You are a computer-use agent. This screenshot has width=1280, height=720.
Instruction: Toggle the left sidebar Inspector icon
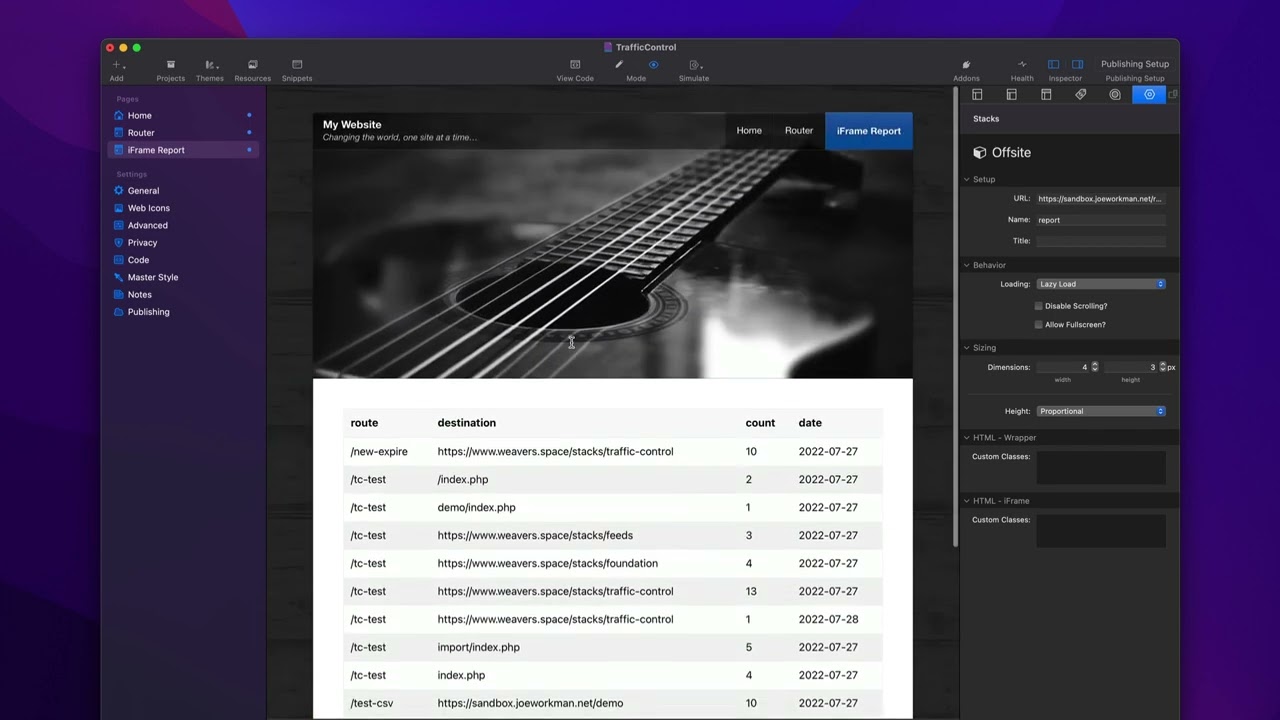click(1053, 64)
